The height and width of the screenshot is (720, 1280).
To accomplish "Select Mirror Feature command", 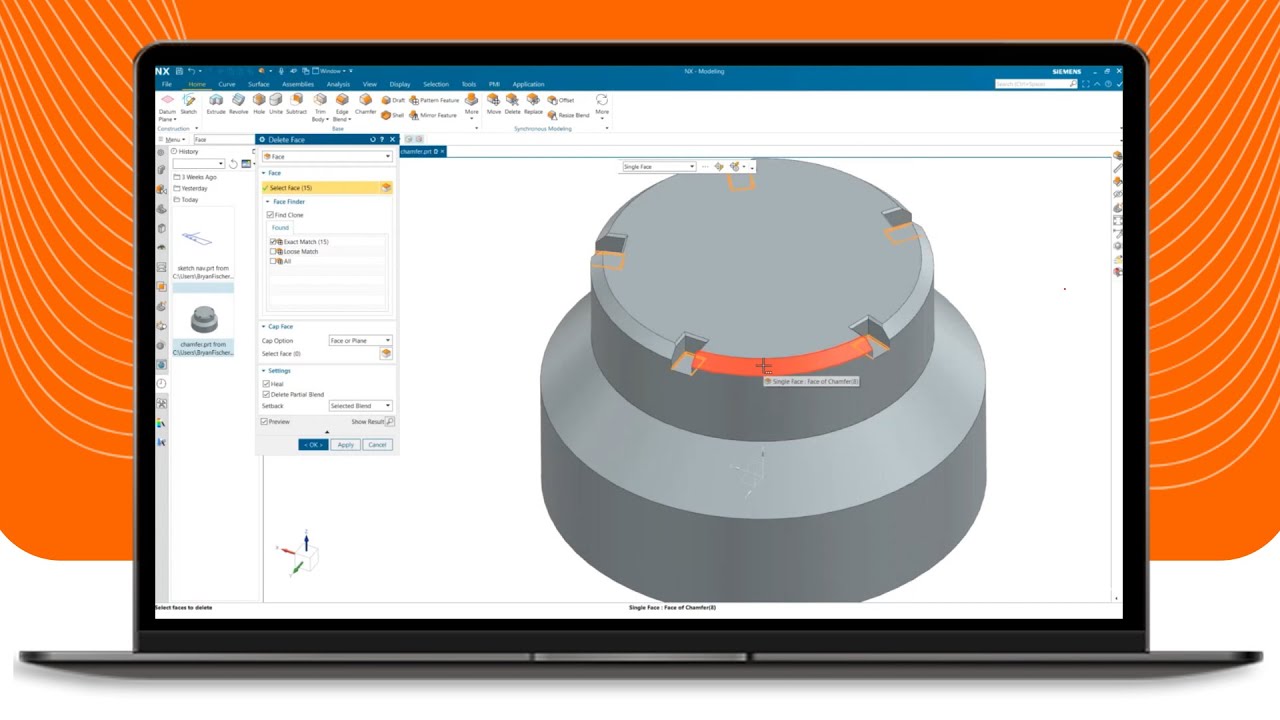I will [432, 115].
